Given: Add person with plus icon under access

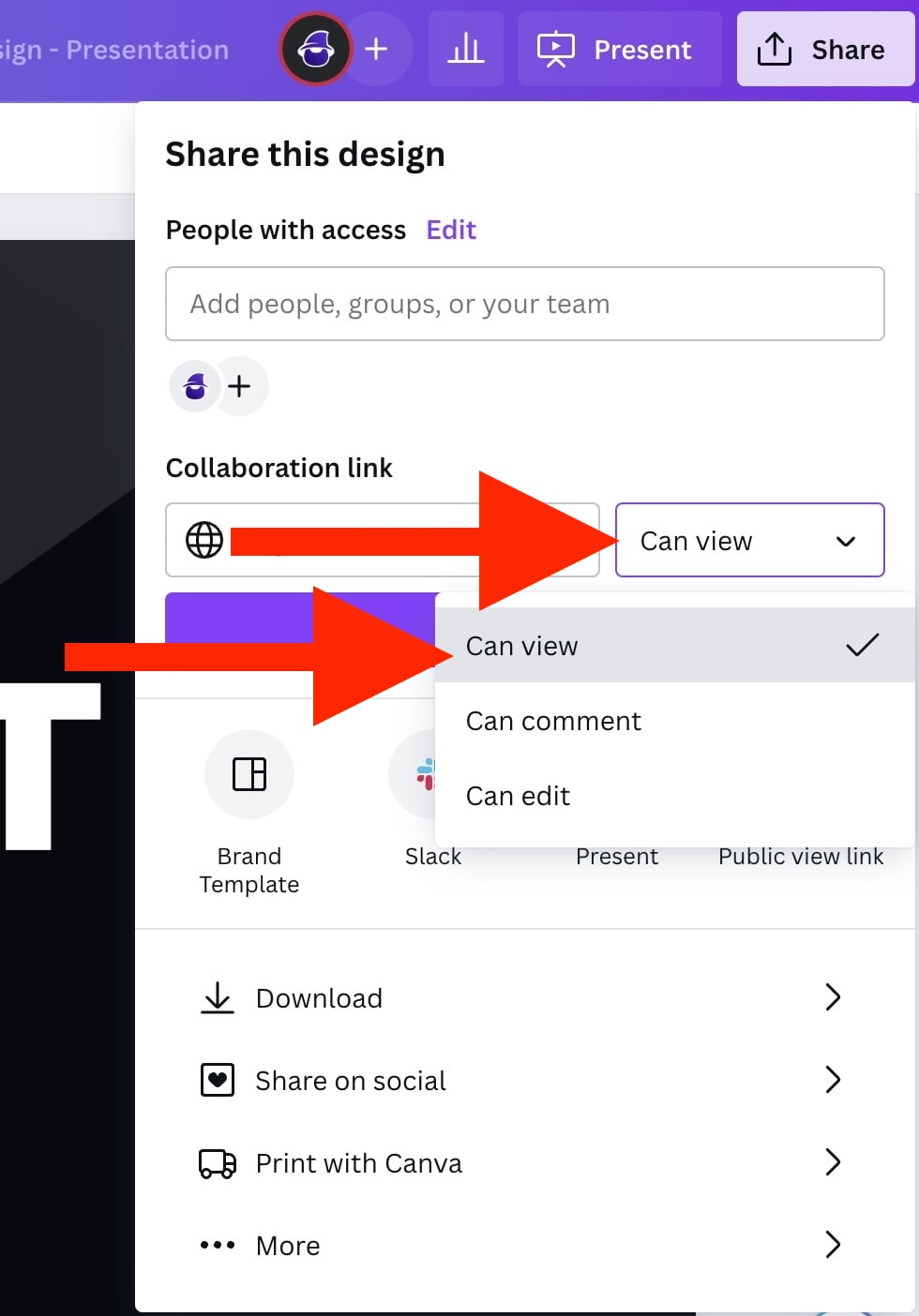Looking at the screenshot, I should [x=240, y=386].
